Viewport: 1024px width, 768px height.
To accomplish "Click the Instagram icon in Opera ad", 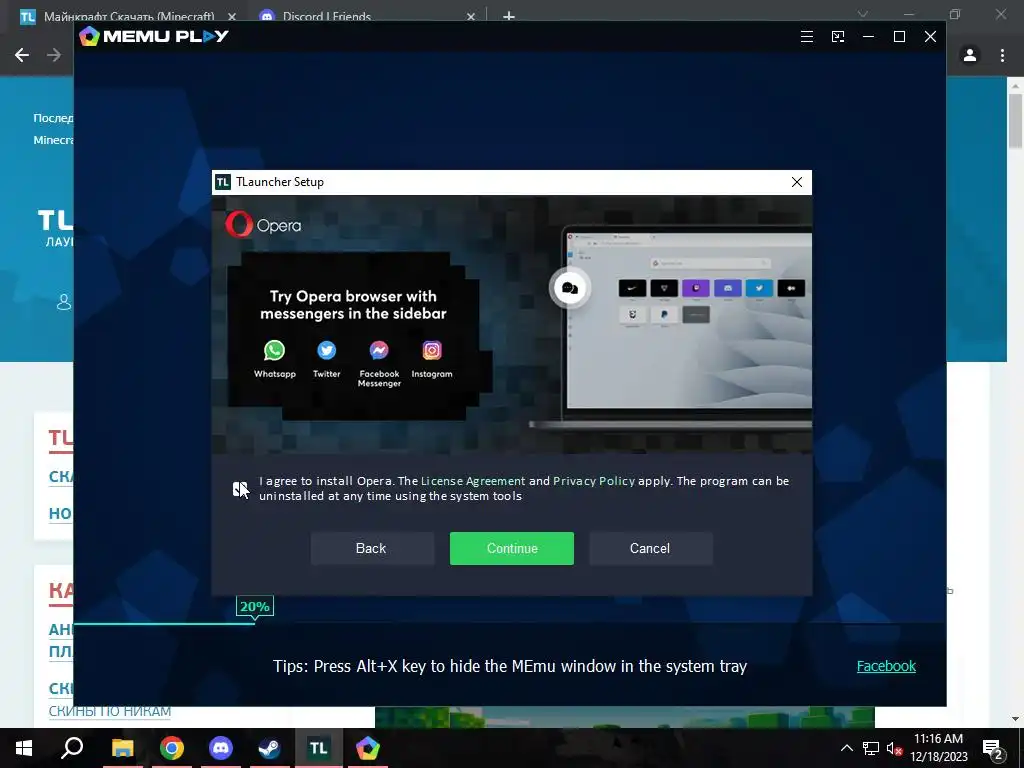I will point(432,351).
